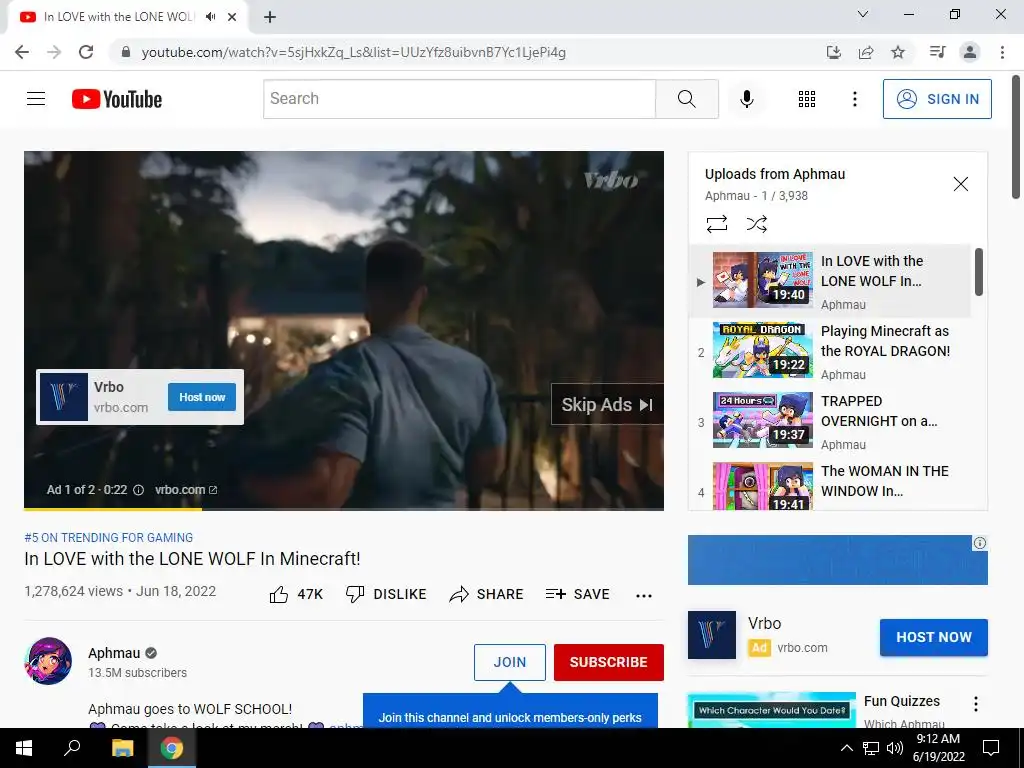Go to YouTube home via logo

click(117, 99)
